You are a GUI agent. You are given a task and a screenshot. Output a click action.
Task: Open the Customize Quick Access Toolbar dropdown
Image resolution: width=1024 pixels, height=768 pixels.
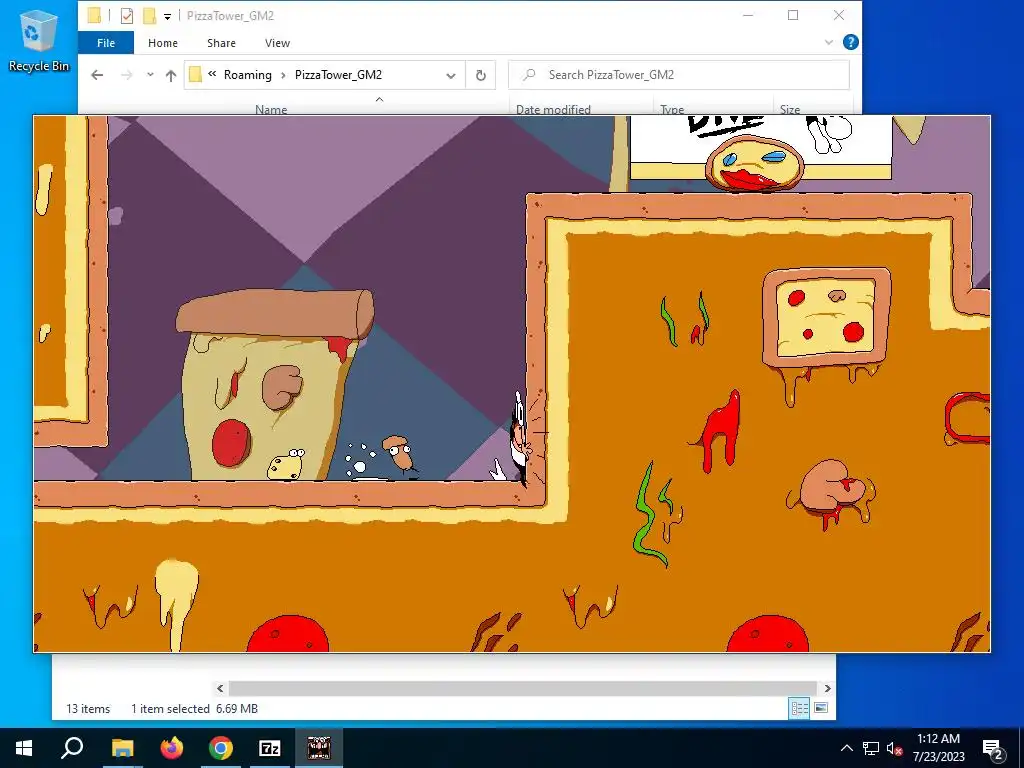pos(168,16)
